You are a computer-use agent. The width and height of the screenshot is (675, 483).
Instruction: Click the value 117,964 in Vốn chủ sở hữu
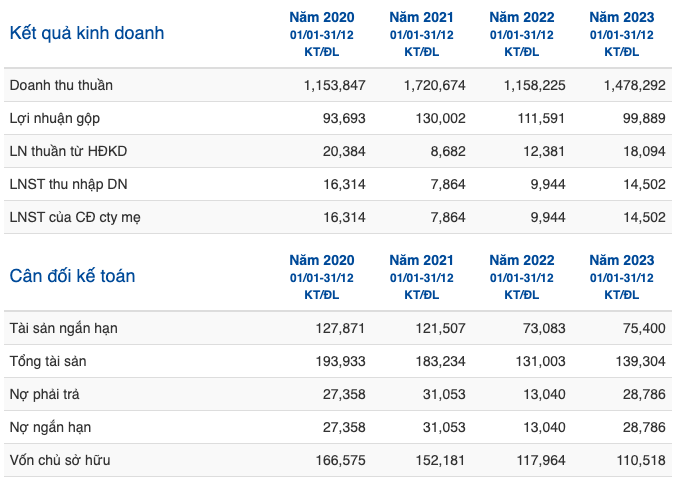click(x=541, y=461)
